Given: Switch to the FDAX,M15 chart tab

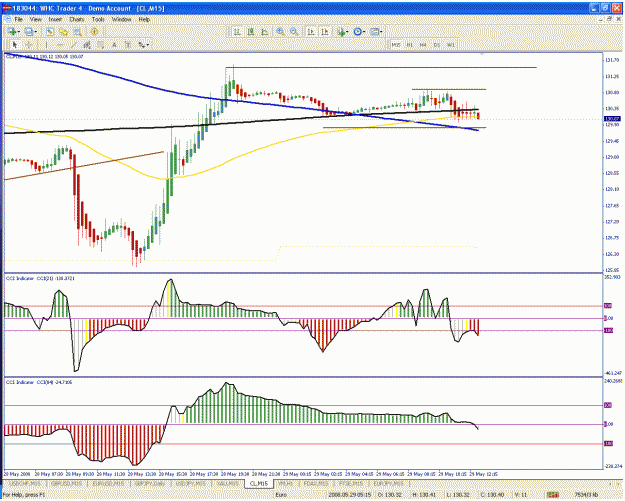Looking at the screenshot, I should [316, 483].
